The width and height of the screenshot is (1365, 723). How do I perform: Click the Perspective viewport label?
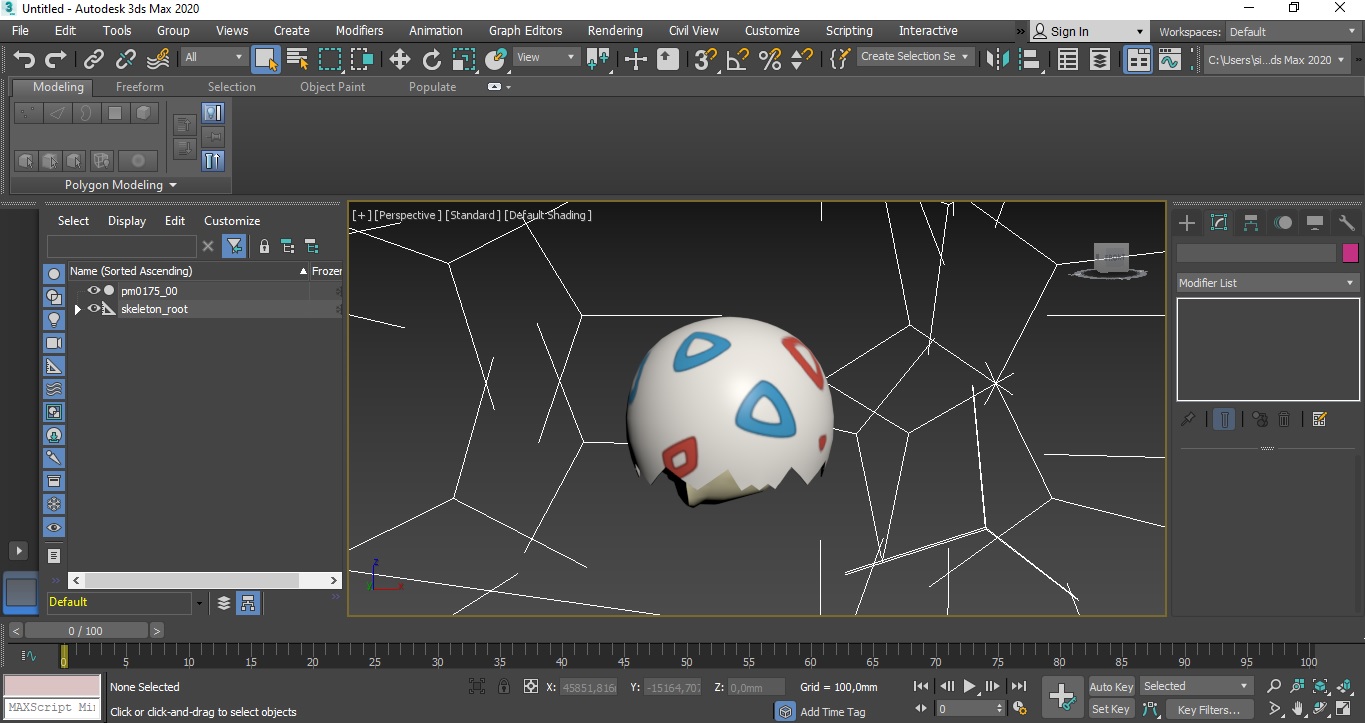point(406,215)
